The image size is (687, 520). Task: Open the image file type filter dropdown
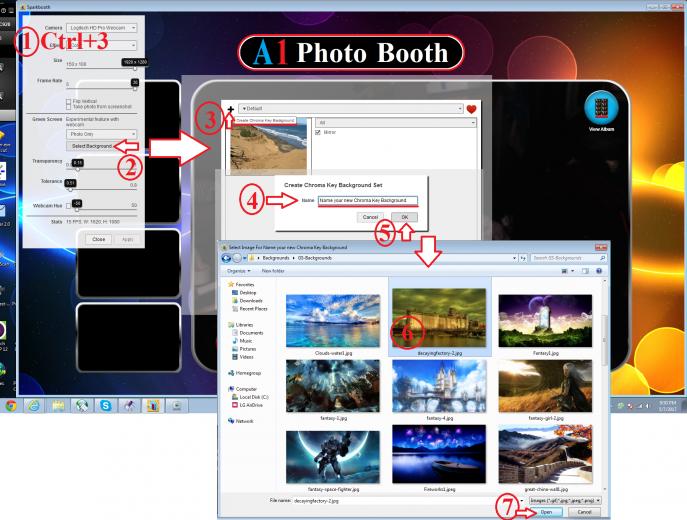(565, 500)
